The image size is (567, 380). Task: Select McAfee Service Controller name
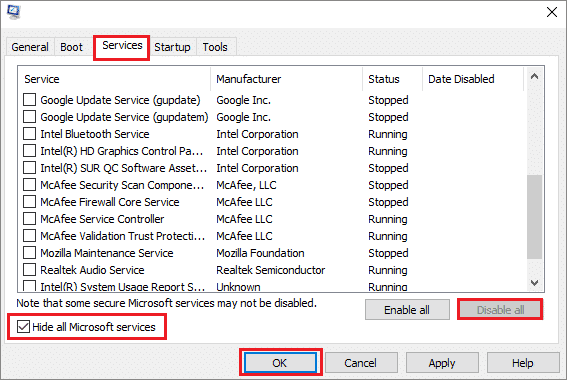102,219
